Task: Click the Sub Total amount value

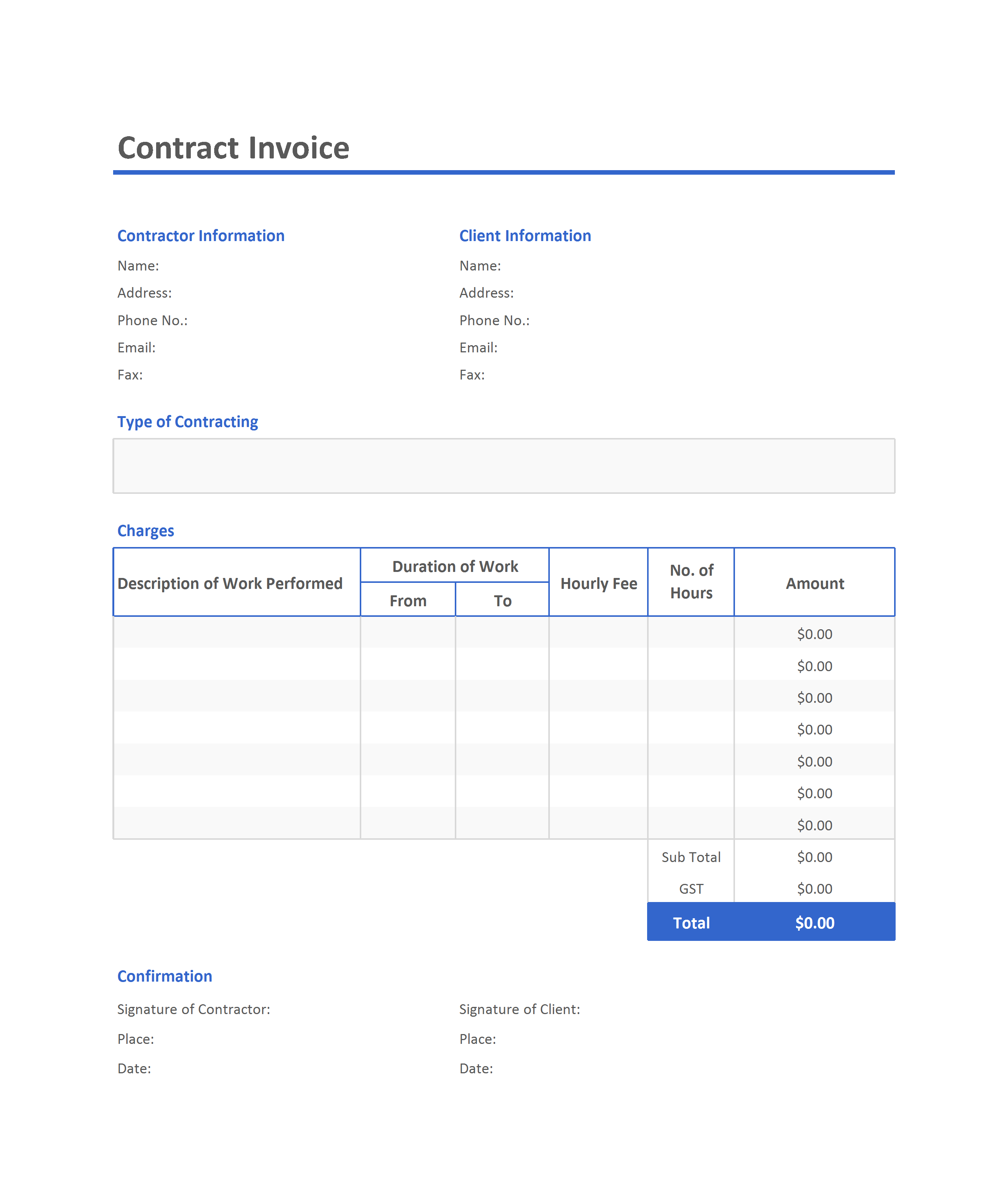Action: 814,856
